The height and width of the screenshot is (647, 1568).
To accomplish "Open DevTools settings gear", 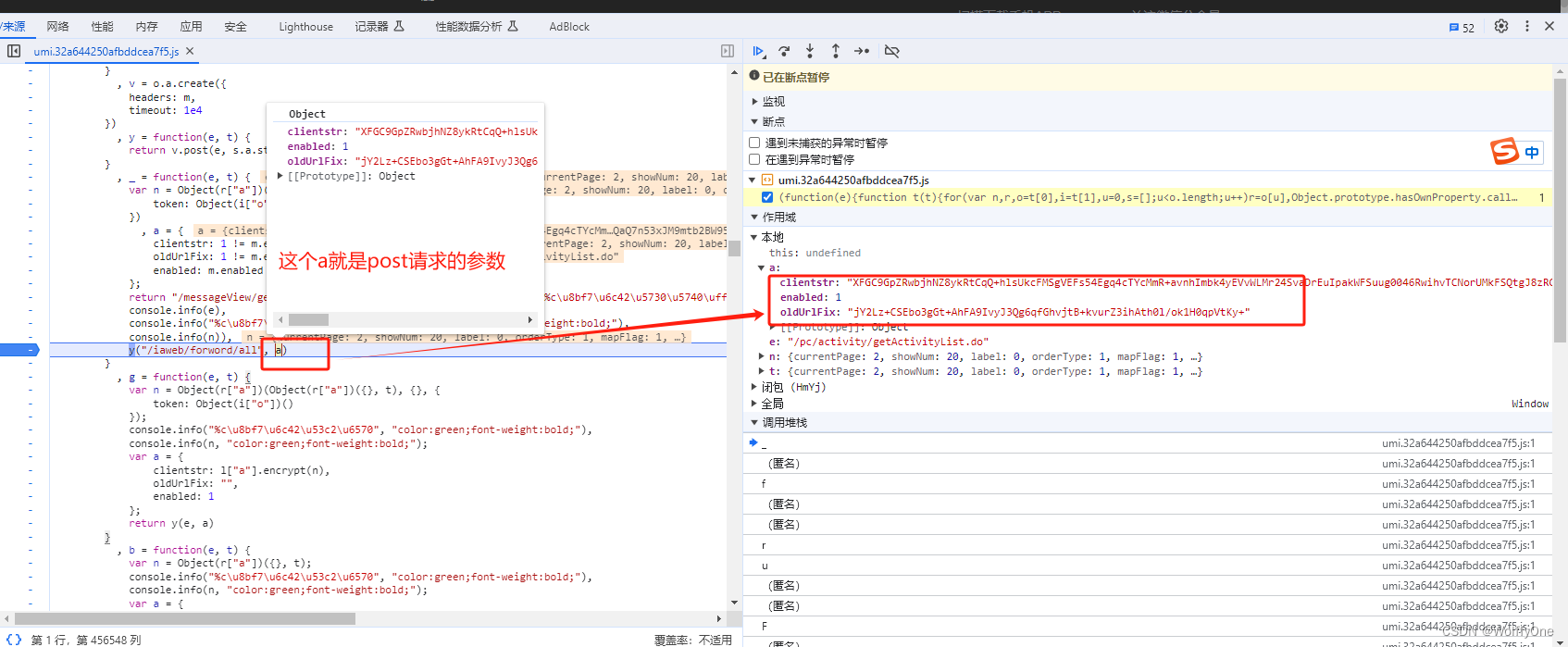I will coord(1501,26).
